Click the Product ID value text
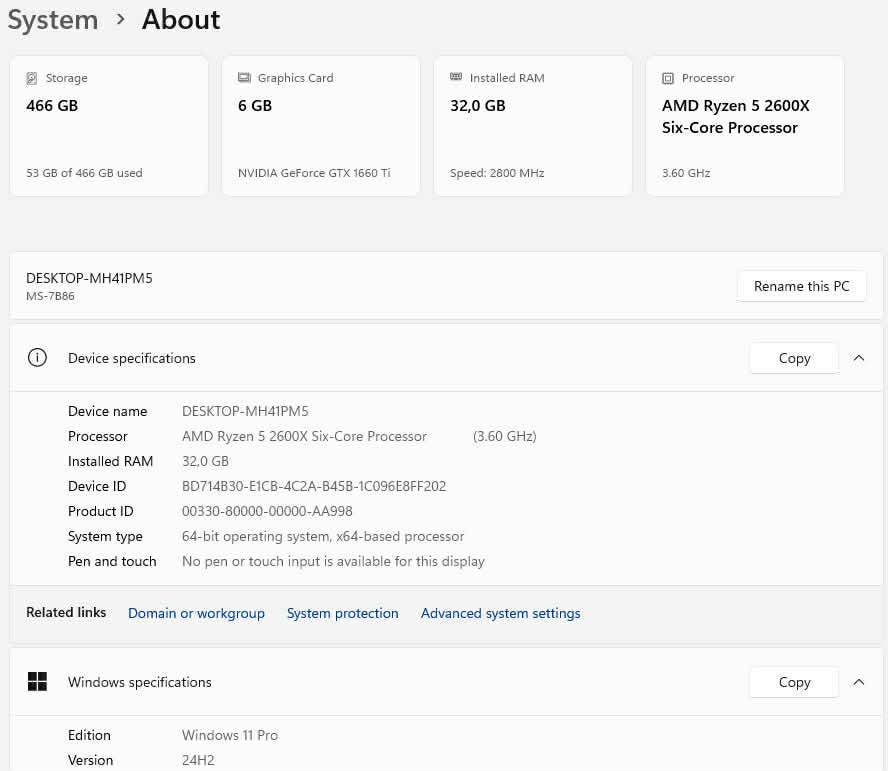 click(x=267, y=511)
